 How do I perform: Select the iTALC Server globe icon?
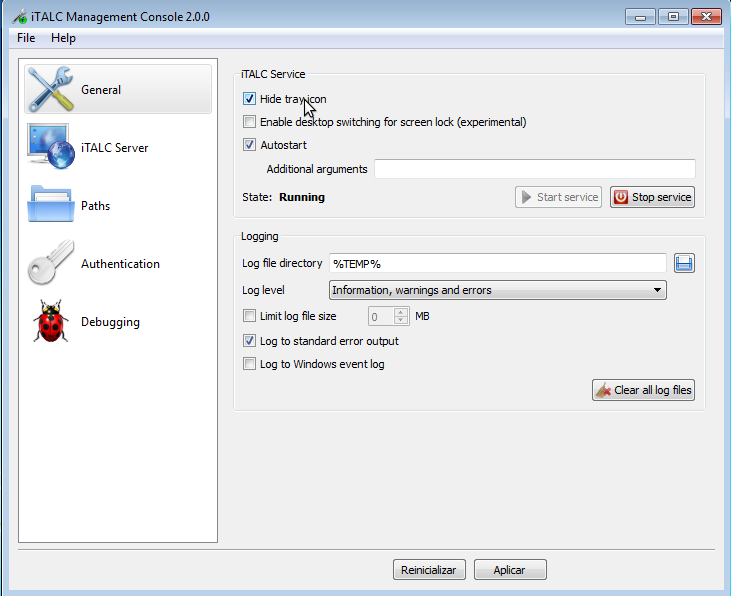(51, 146)
